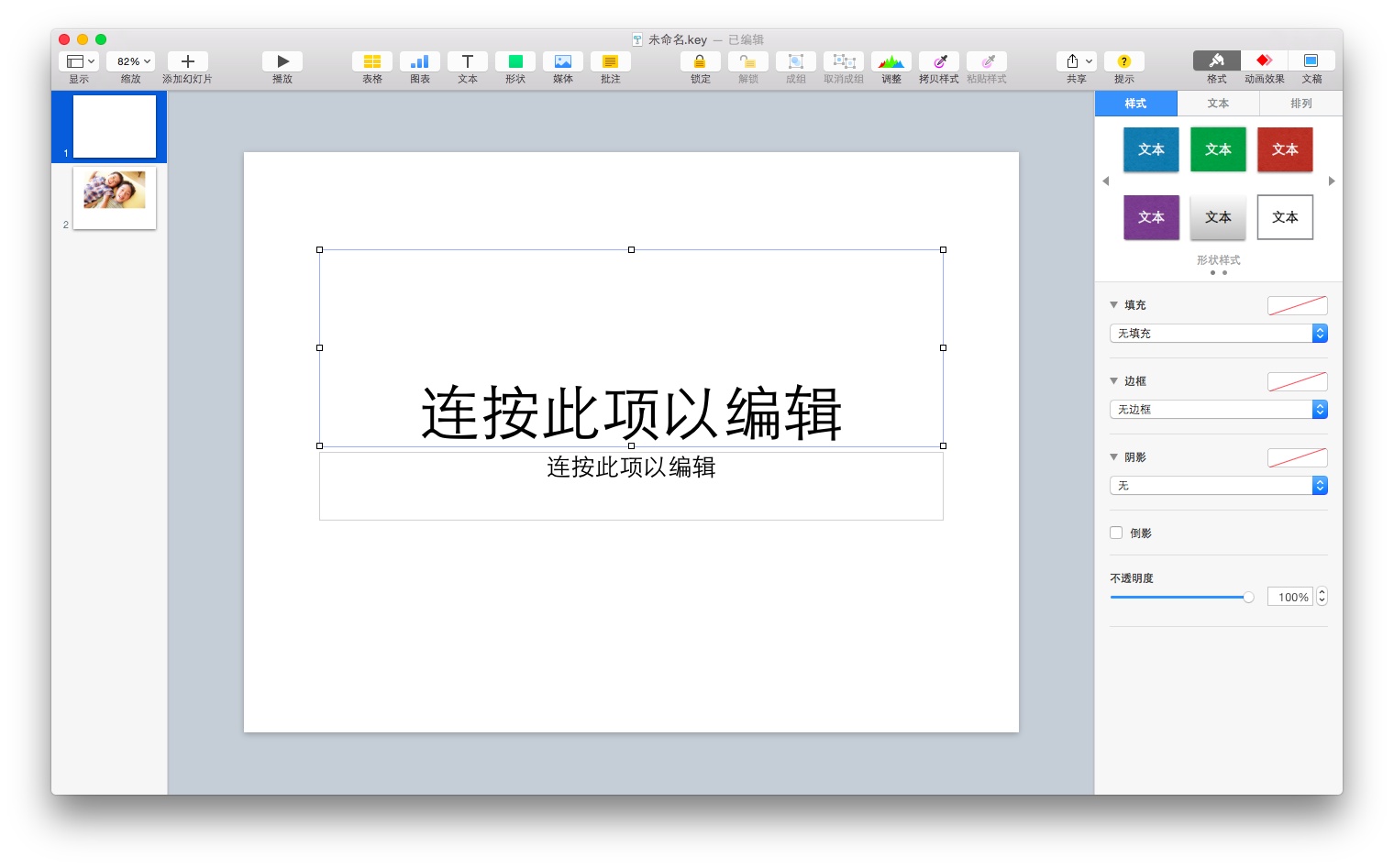1394x868 pixels.
Task: Open the 图表 chart insertion tool
Action: click(419, 66)
